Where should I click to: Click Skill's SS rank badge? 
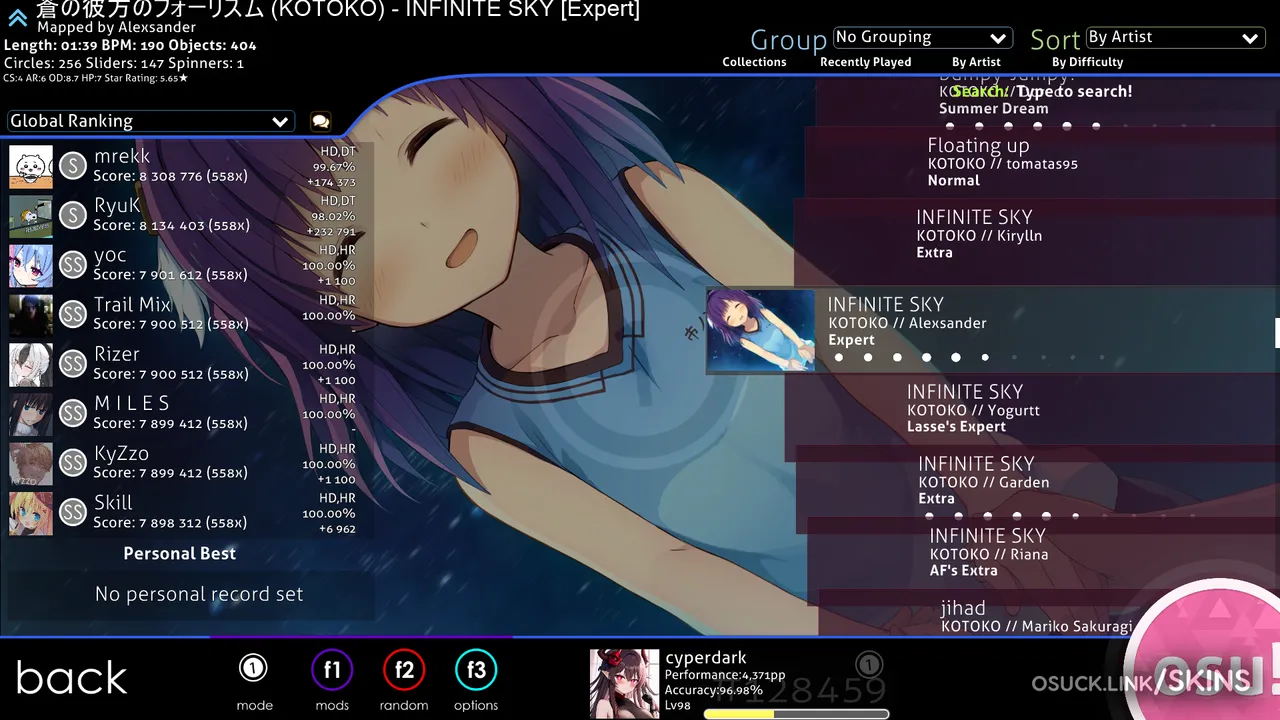(73, 512)
